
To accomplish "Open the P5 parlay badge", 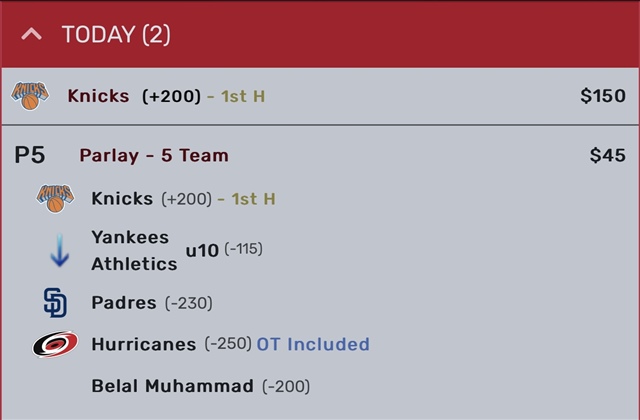I will (30, 155).
